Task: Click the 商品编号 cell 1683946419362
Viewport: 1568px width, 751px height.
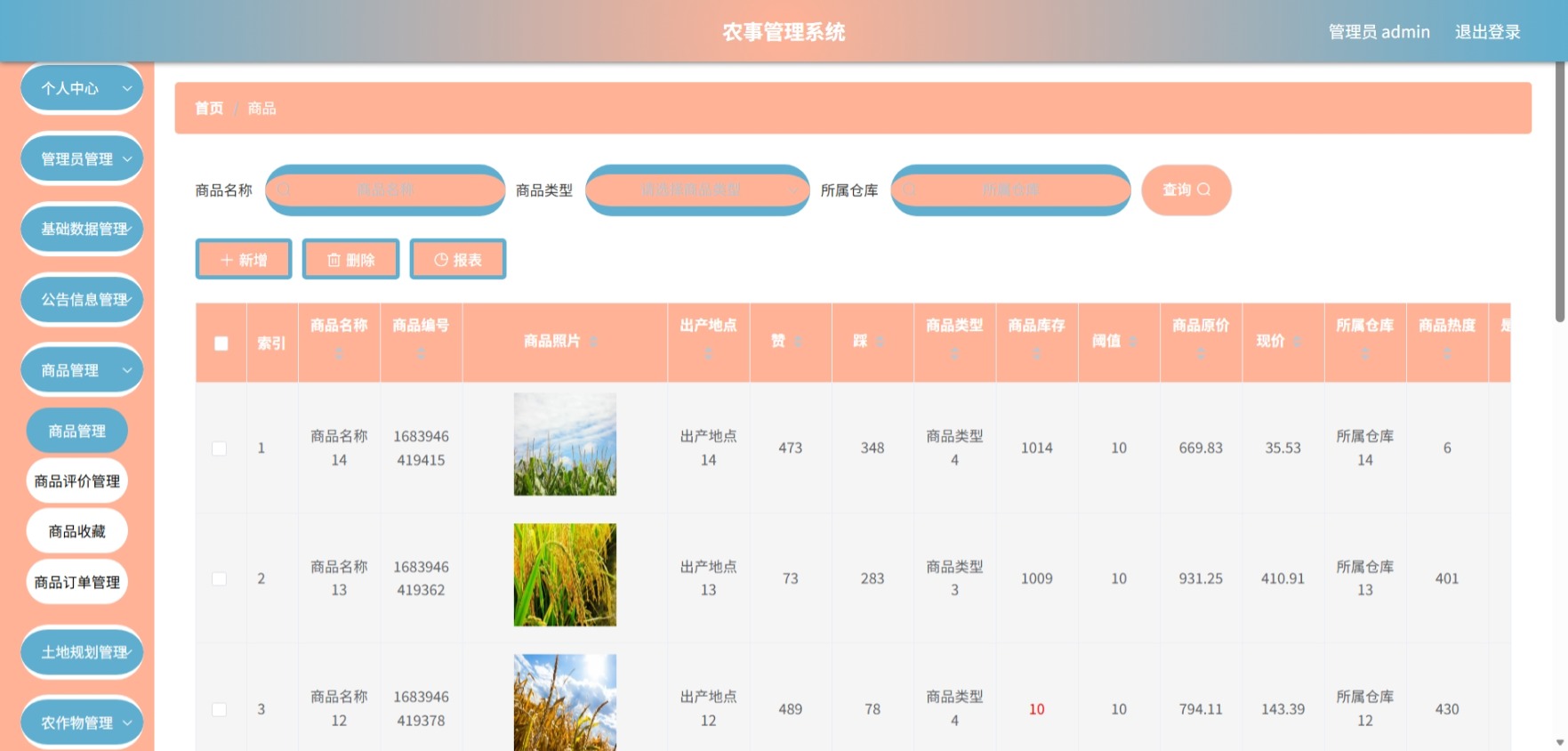Action: click(x=421, y=578)
